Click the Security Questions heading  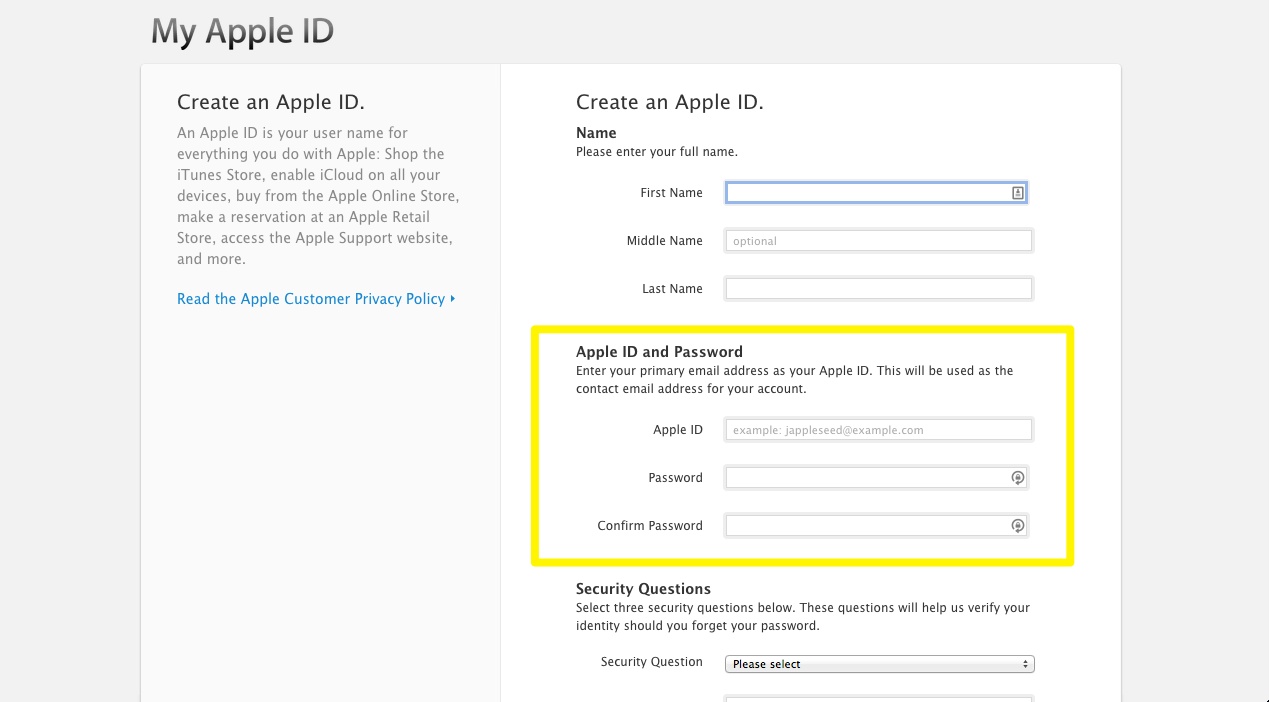point(643,589)
